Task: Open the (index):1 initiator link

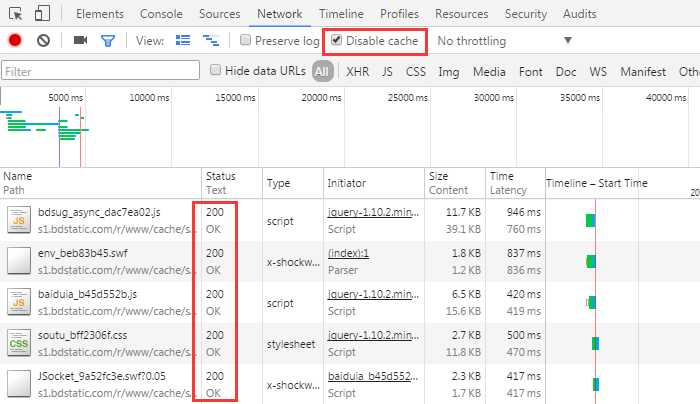Action: pos(348,253)
